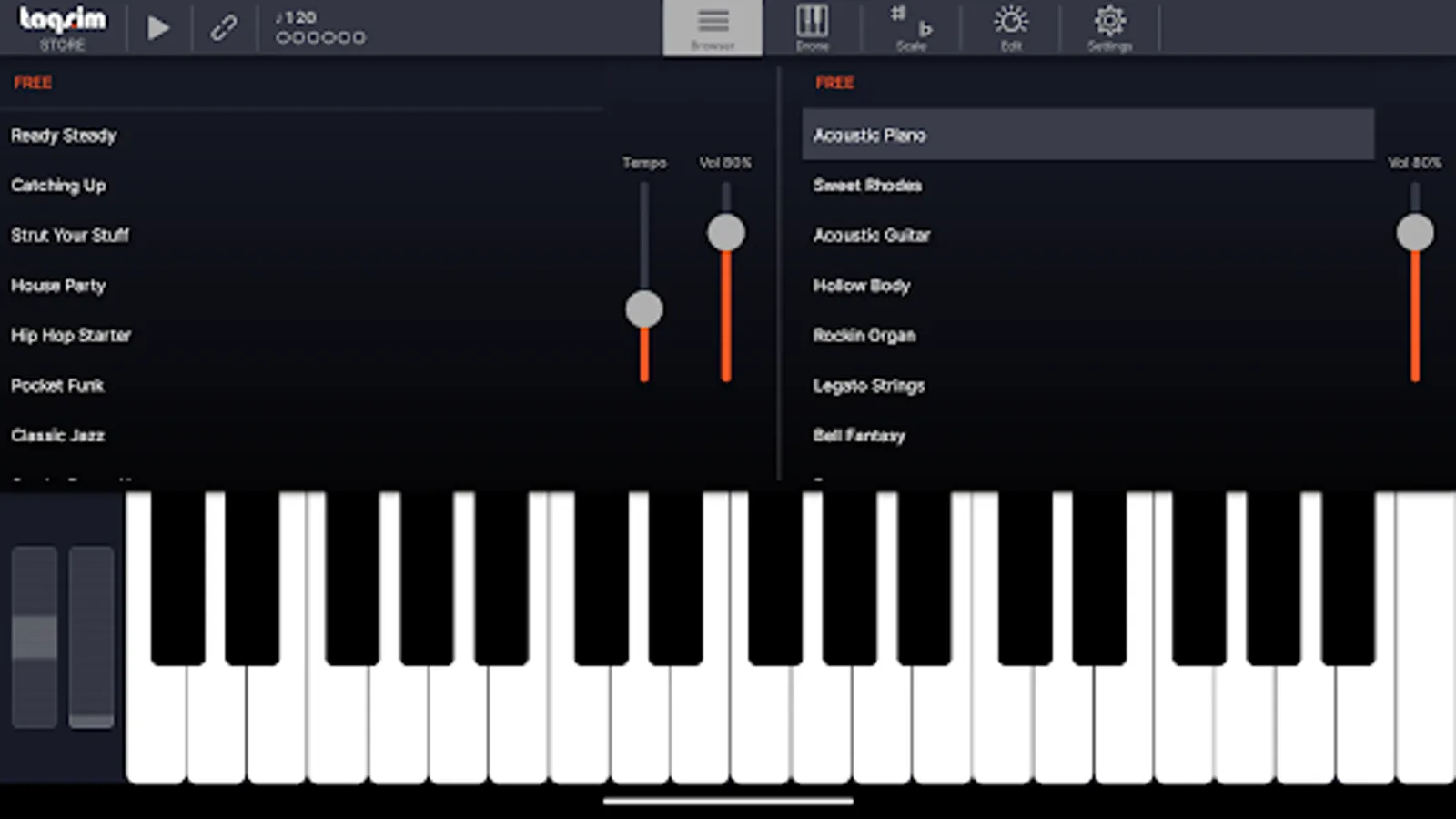Click the FREE label above instrument list
Viewport: 1456px width, 819px height.
coord(834,83)
